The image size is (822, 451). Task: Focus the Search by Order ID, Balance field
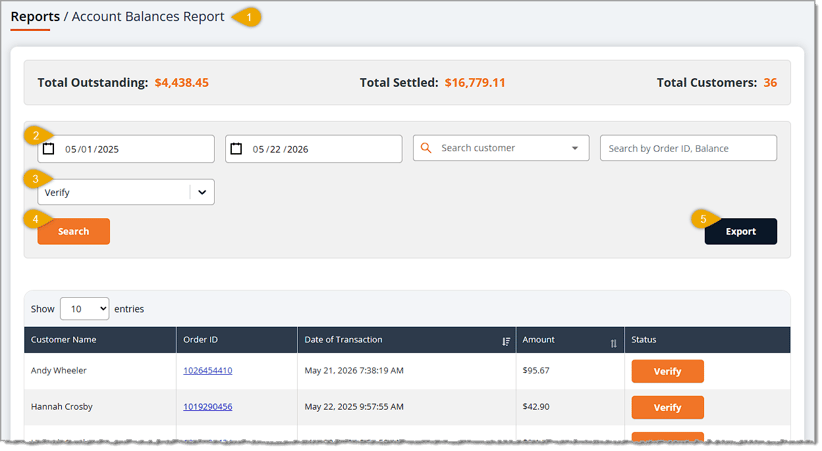(x=688, y=148)
